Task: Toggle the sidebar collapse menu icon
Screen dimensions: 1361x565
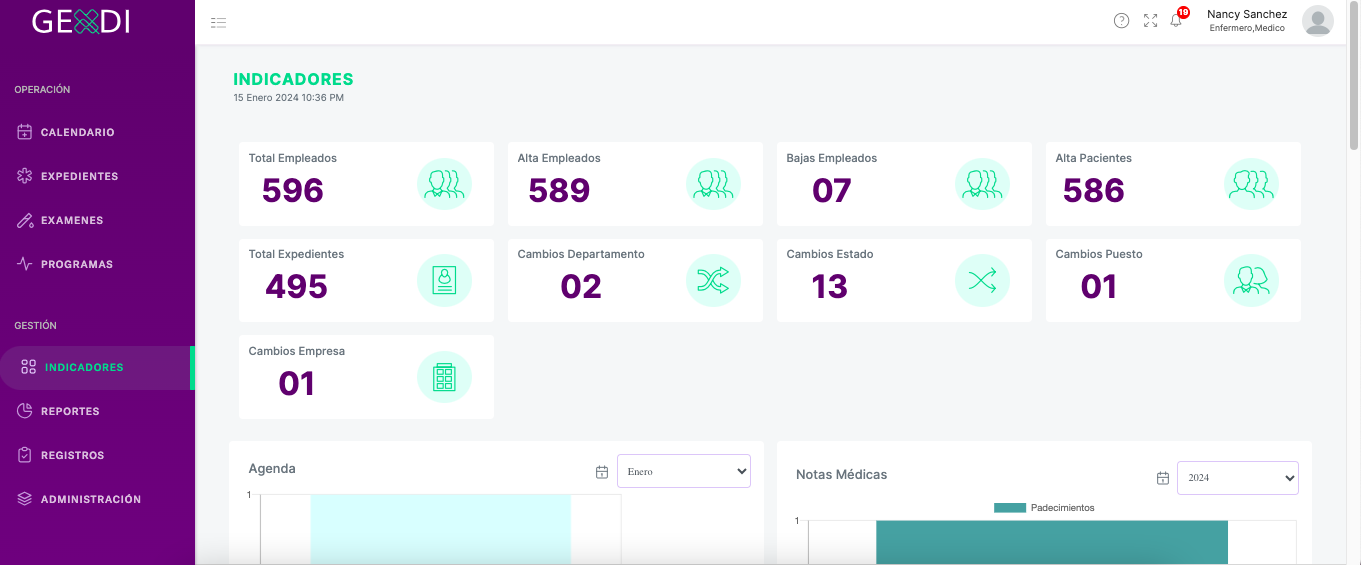Action: pos(219,22)
